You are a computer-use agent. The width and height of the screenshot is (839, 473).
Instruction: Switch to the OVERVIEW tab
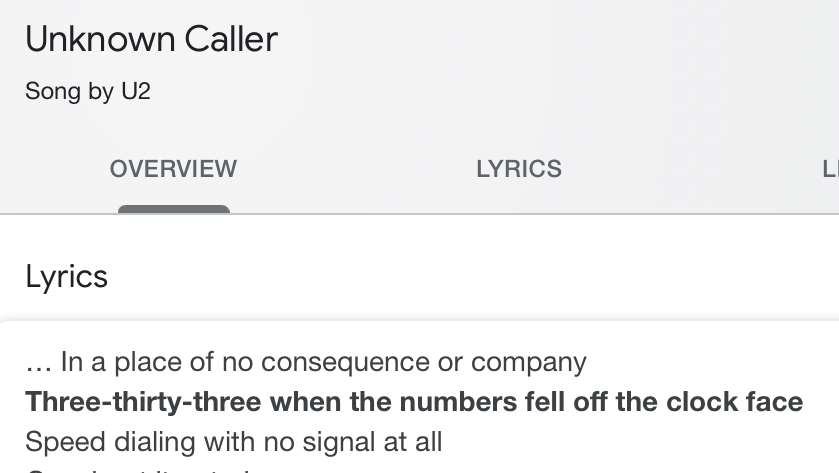pos(173,169)
